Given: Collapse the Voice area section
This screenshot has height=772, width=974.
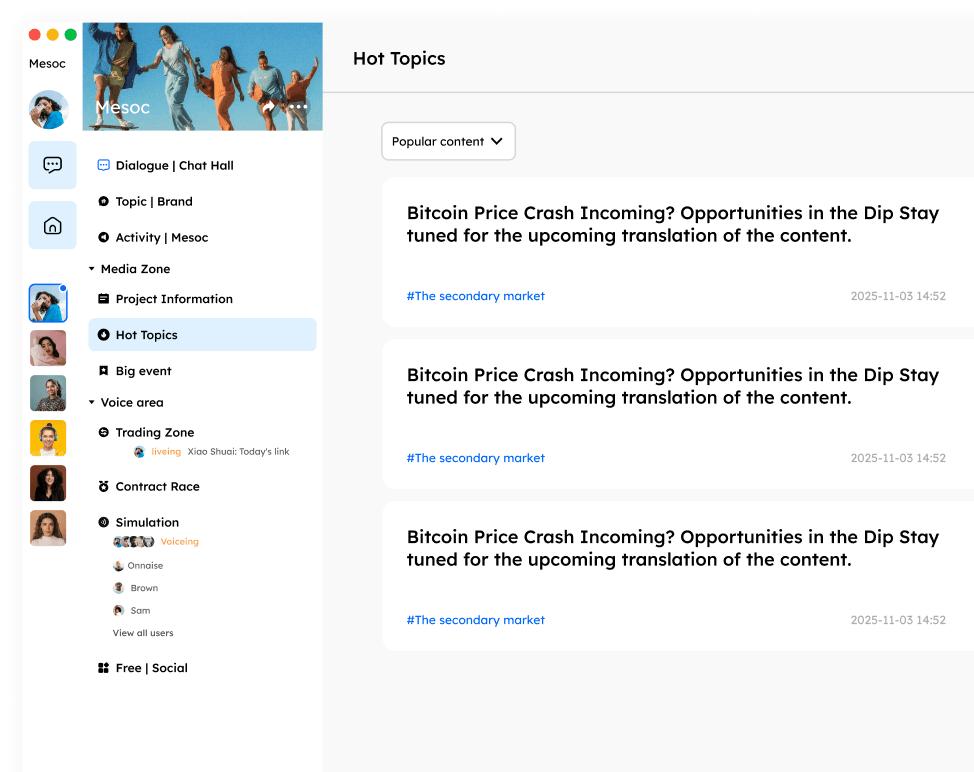Looking at the screenshot, I should pos(92,403).
